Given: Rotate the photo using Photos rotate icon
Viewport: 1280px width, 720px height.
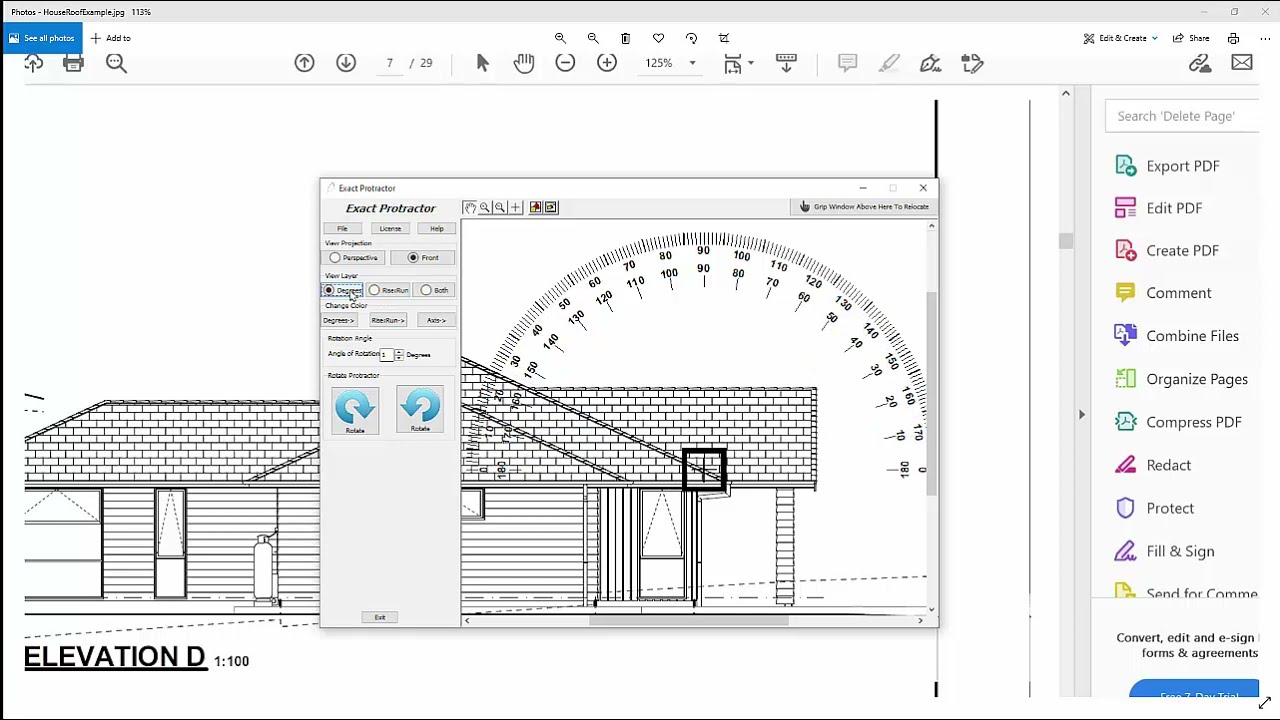Looking at the screenshot, I should (x=691, y=38).
